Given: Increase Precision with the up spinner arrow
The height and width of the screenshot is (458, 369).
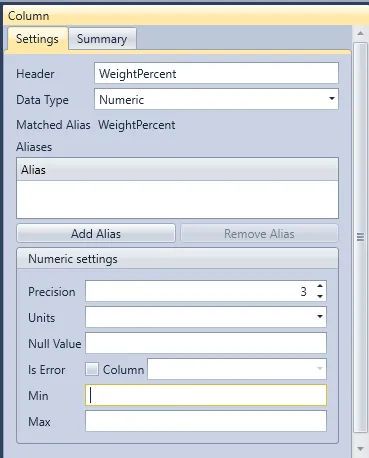Looking at the screenshot, I should click(x=320, y=286).
